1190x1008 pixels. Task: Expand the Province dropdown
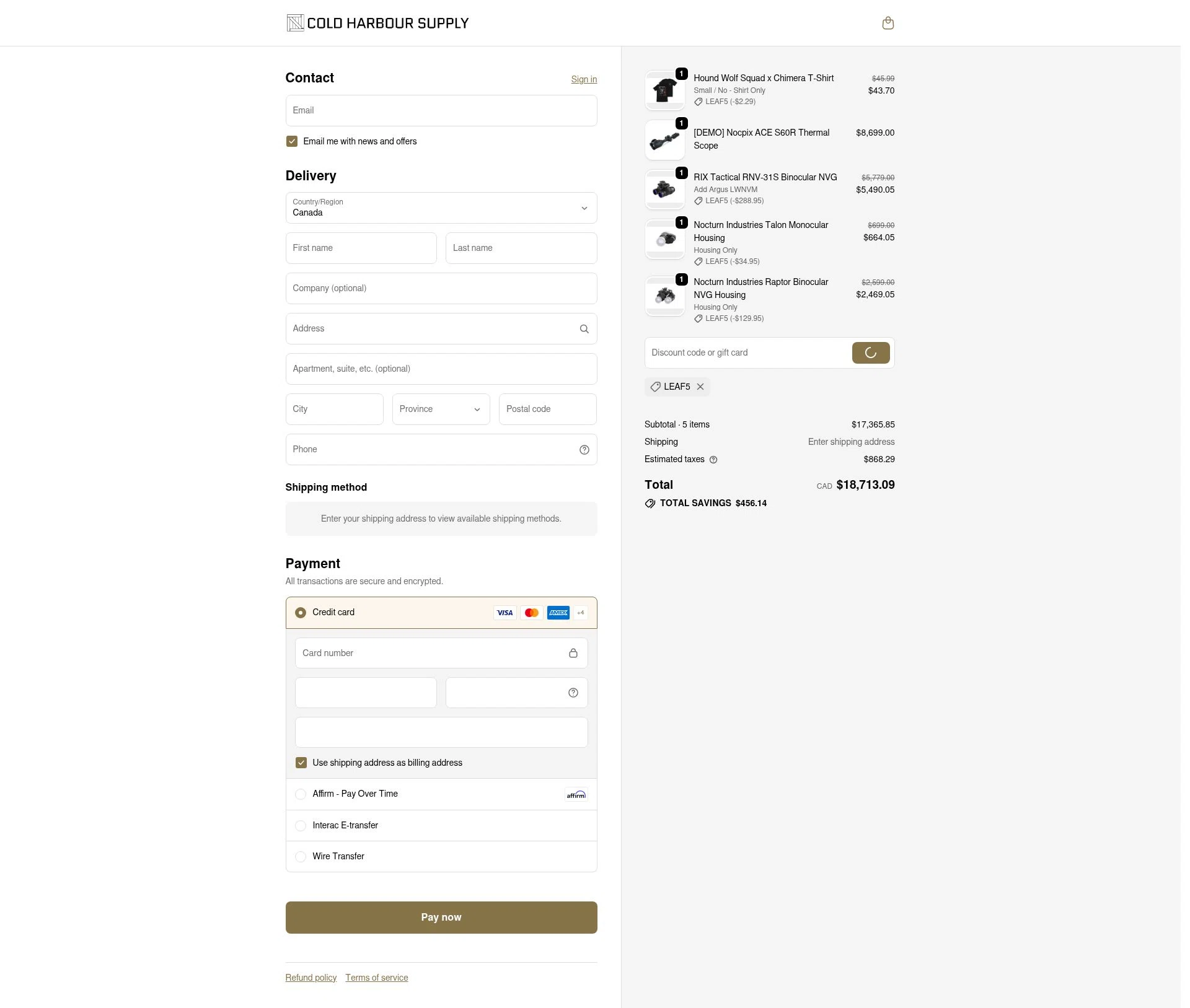pos(441,410)
